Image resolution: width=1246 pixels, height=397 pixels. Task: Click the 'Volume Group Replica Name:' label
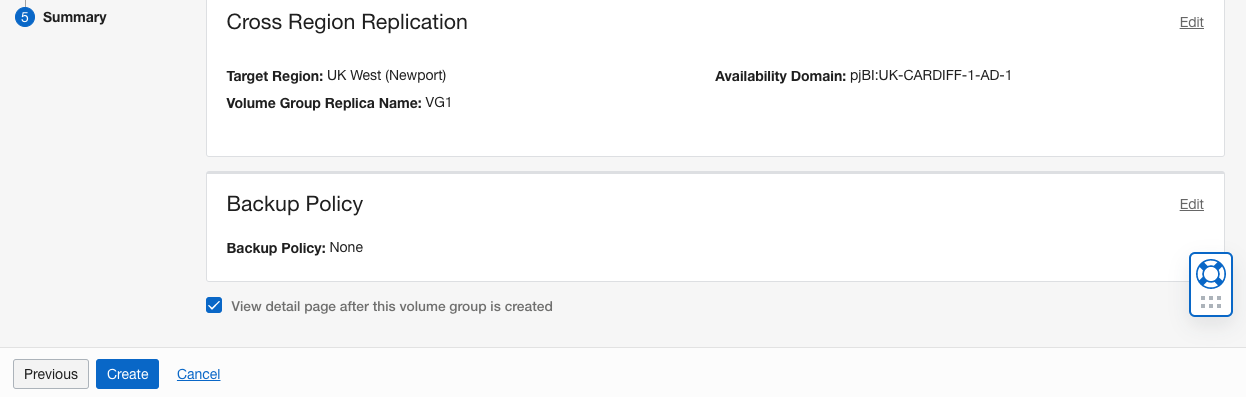pos(324,102)
